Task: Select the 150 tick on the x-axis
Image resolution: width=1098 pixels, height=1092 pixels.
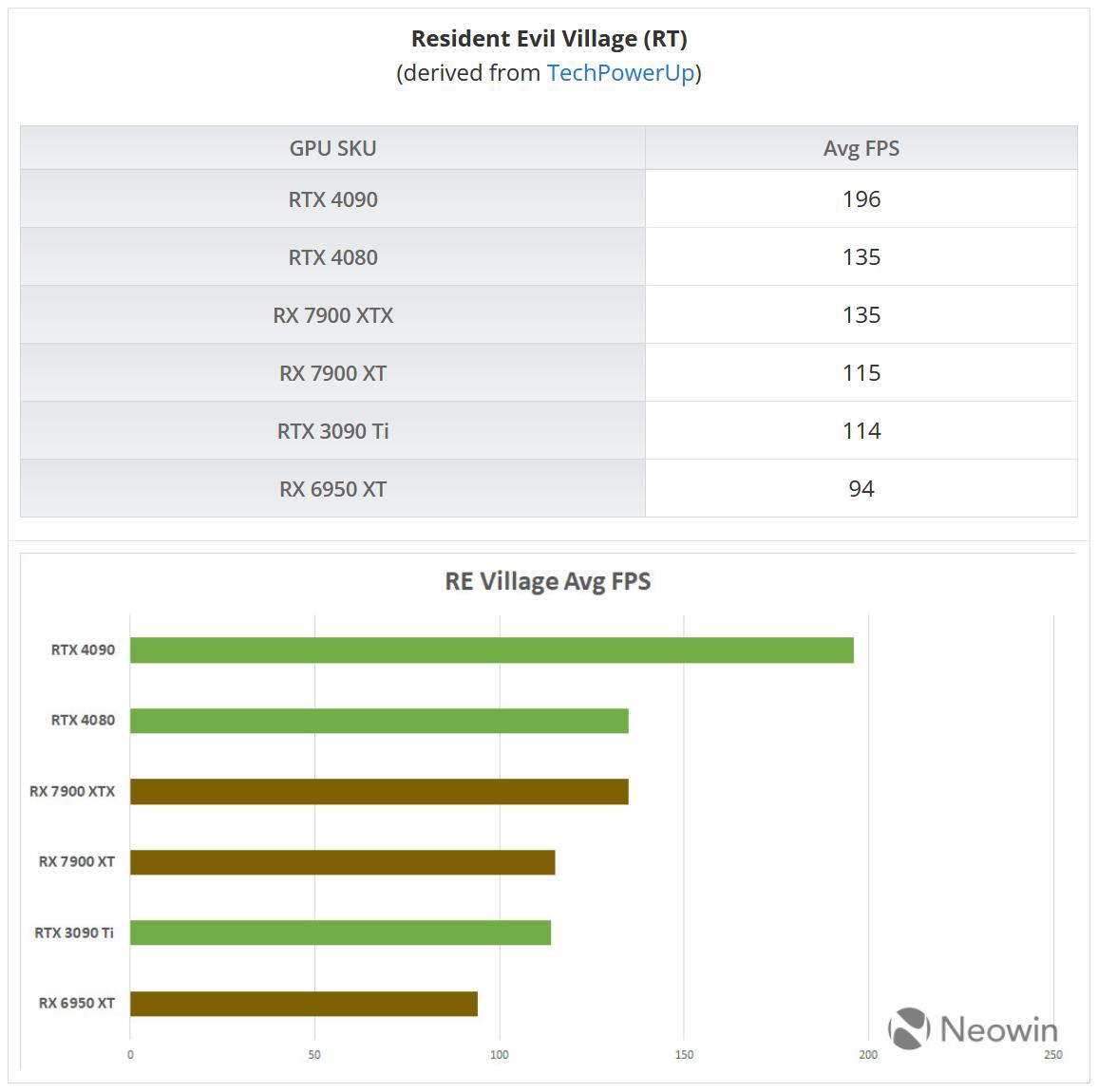Action: coord(684,1054)
